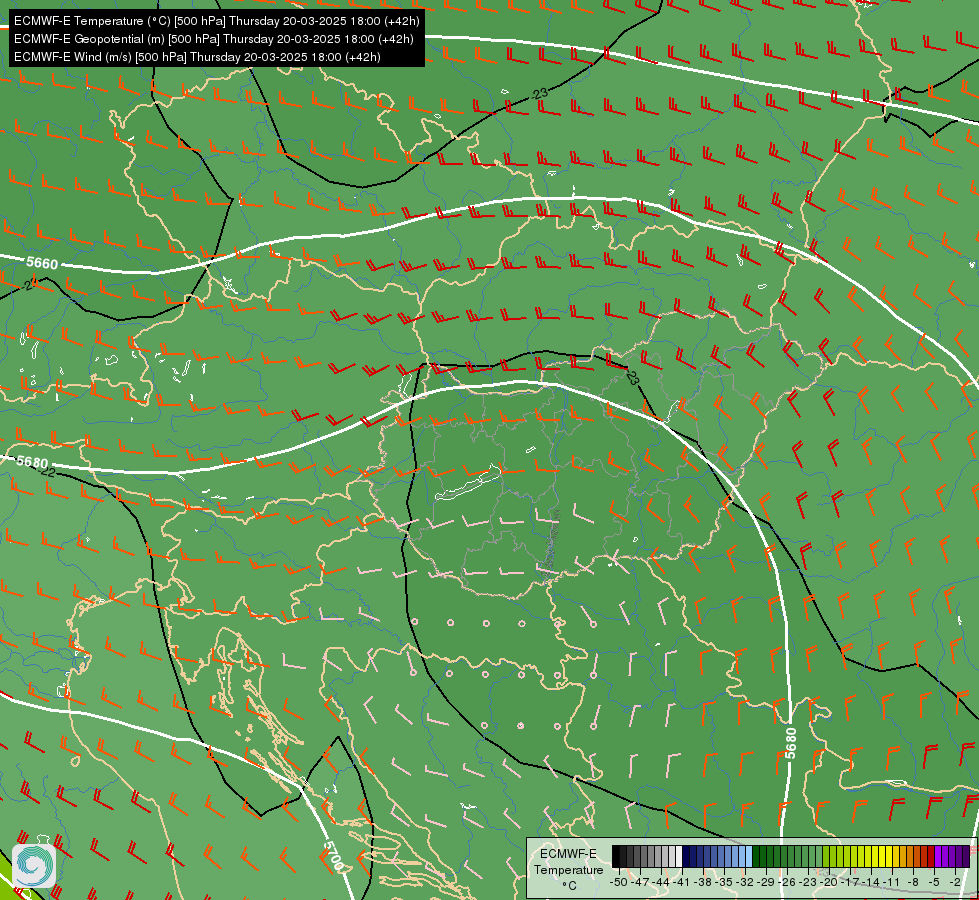
Task: Click the -32 legend tick label
Action: (x=745, y=882)
